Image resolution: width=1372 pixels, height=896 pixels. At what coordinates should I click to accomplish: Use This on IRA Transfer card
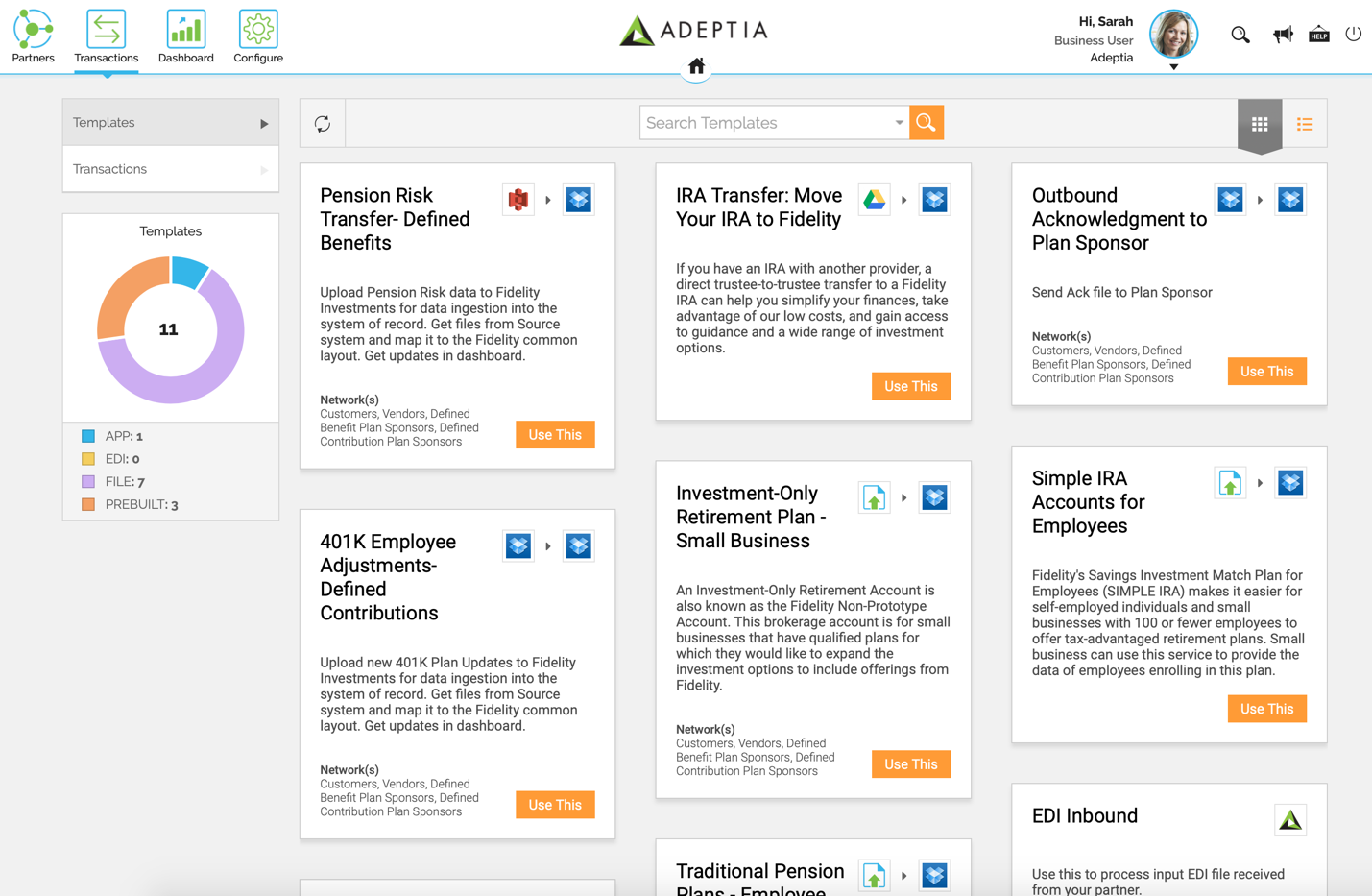[911, 386]
